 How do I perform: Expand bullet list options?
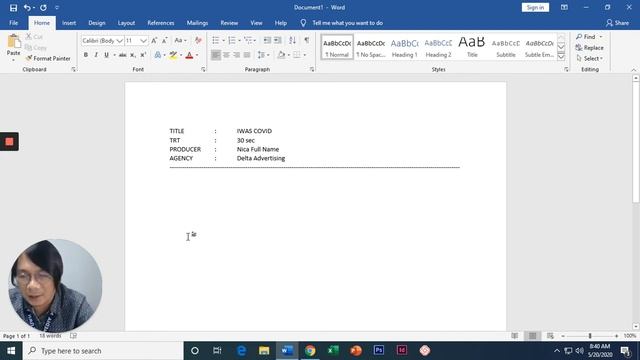(223, 40)
